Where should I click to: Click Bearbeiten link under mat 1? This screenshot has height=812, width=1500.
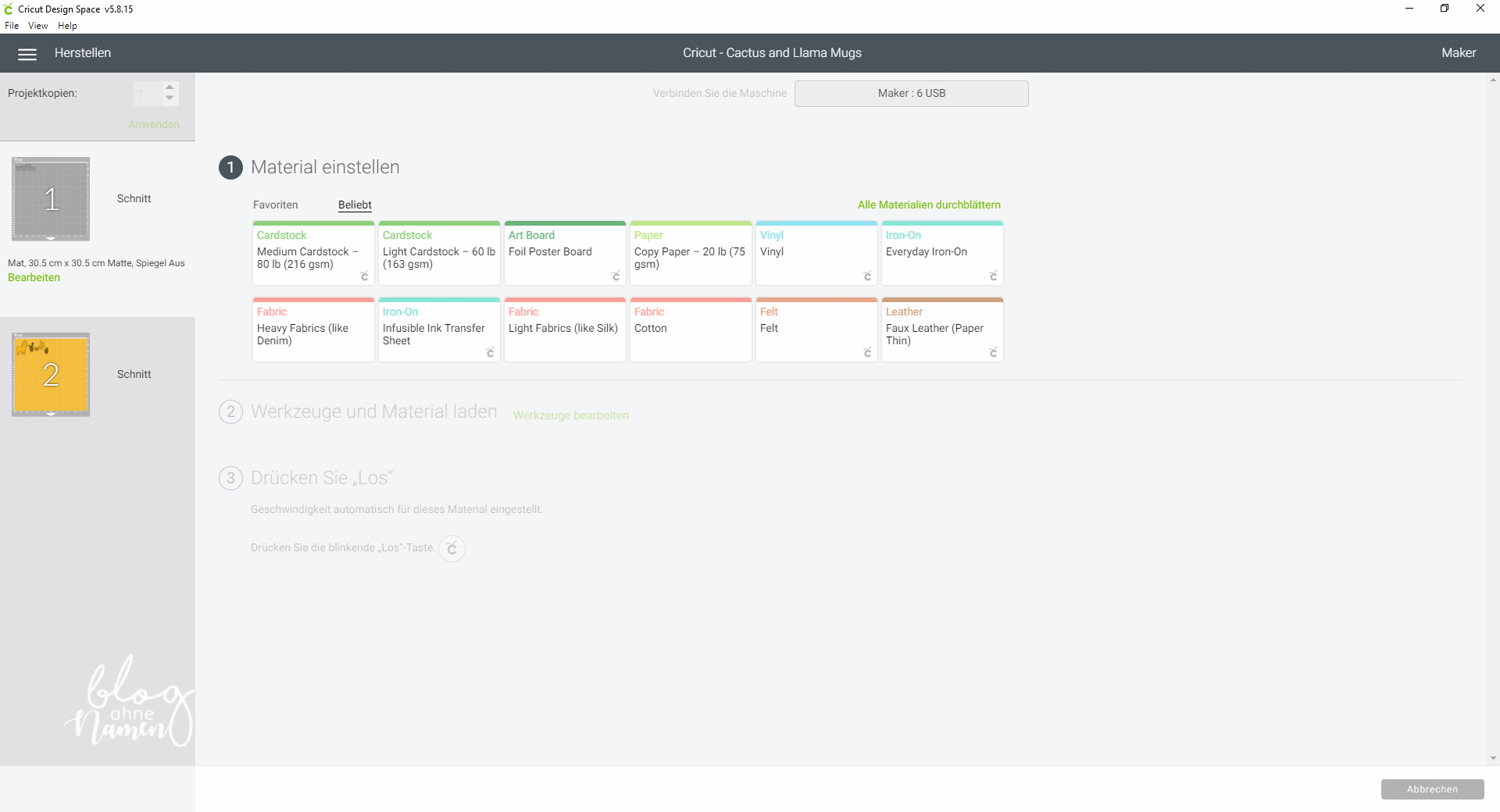click(x=34, y=278)
